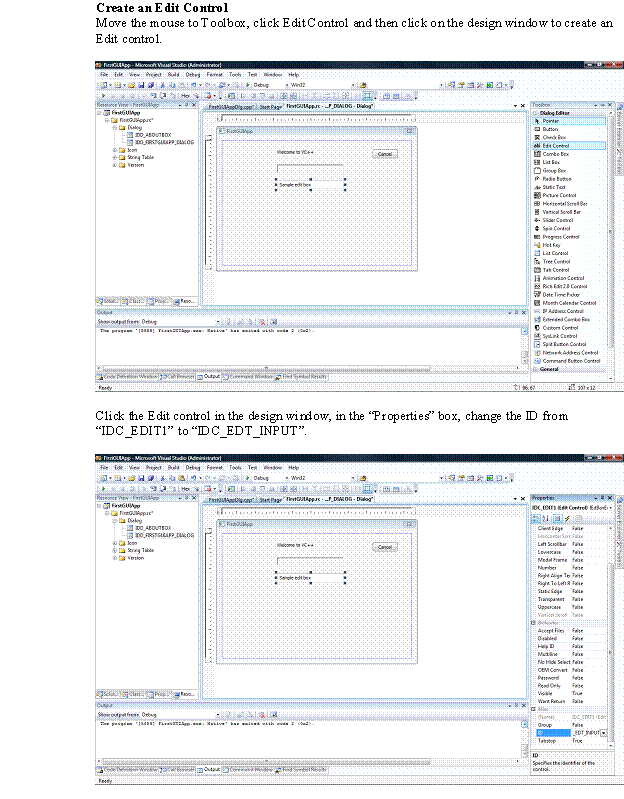Click the Visible property in Properties
The height and width of the screenshot is (799, 624).
tap(572, 694)
